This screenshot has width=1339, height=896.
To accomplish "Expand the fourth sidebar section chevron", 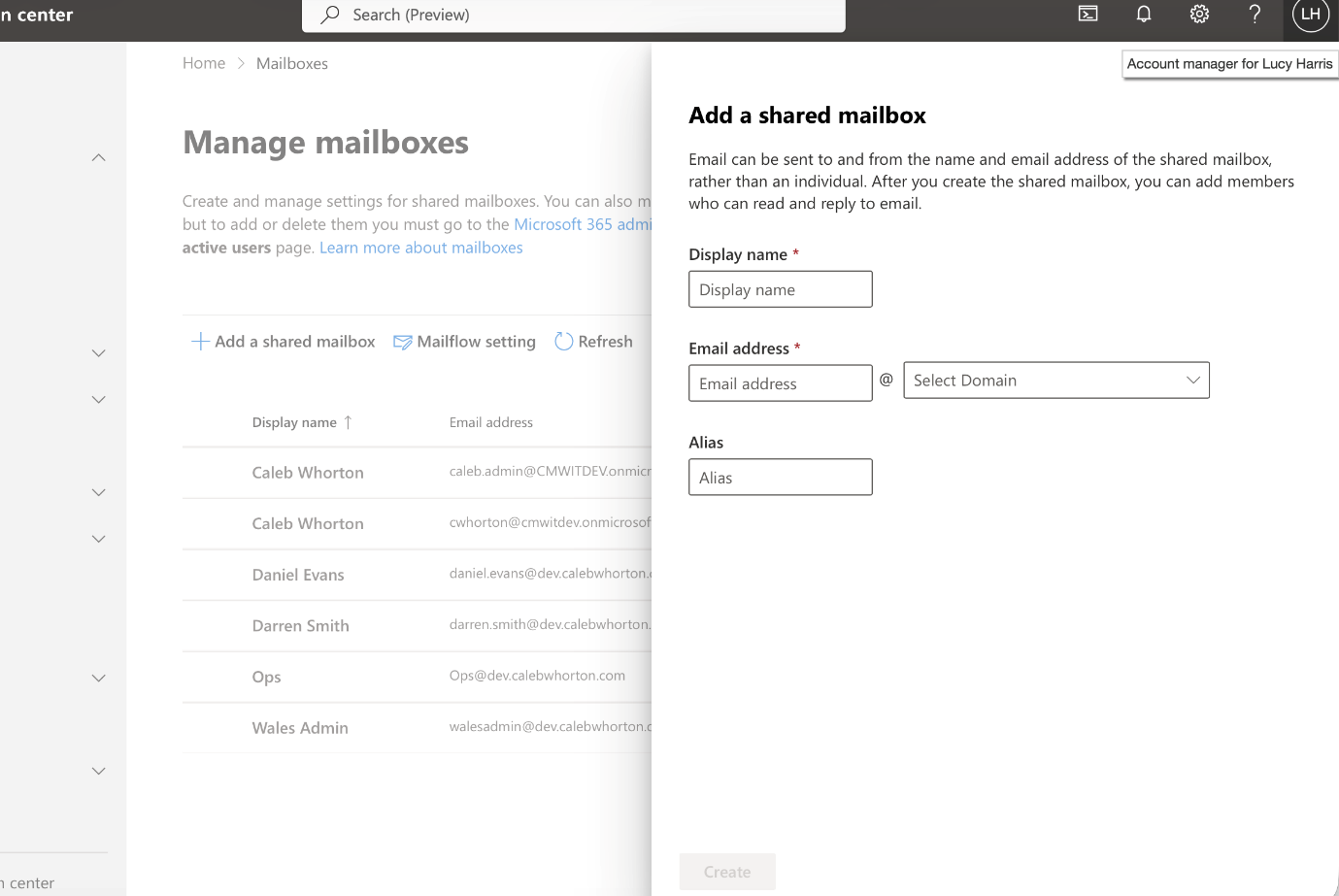I will [x=98, y=492].
